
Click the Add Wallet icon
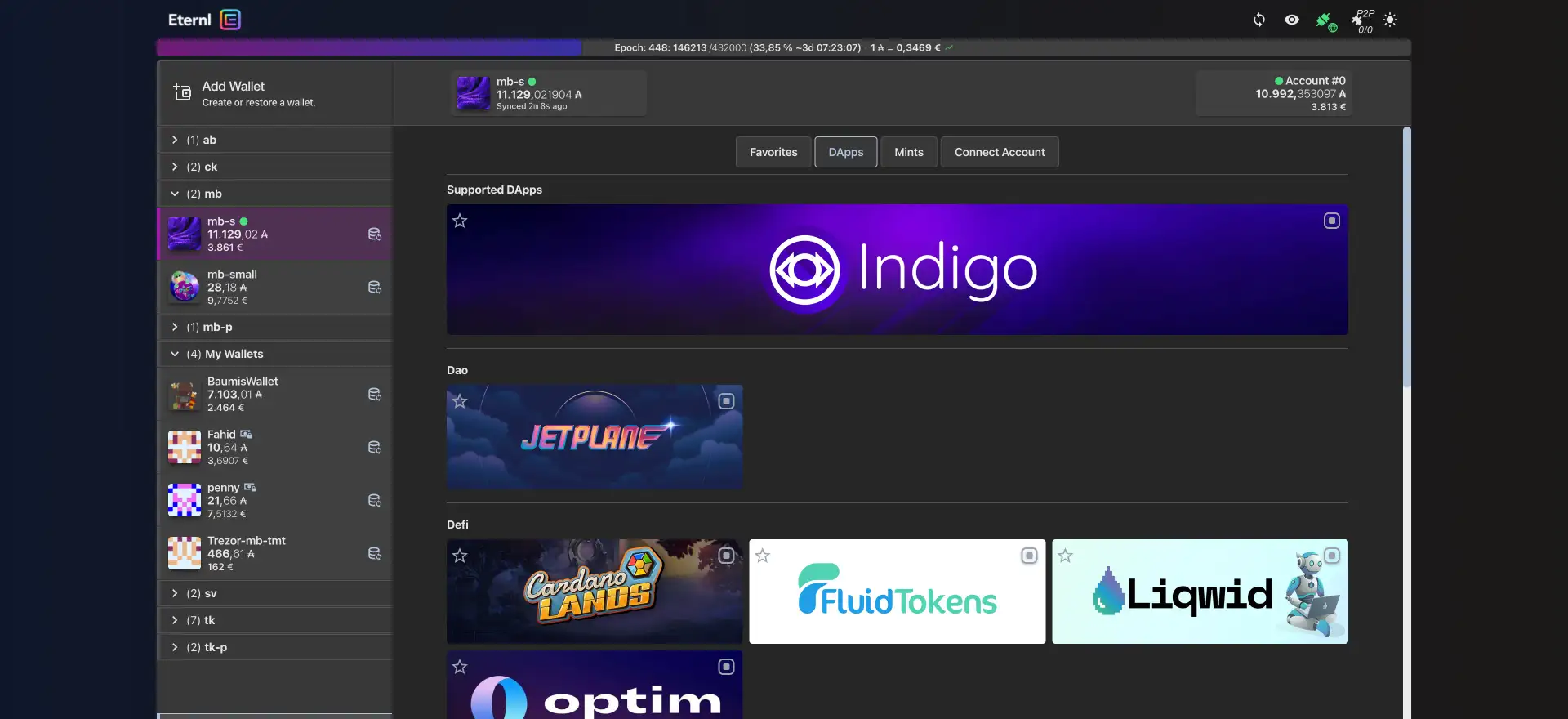point(182,93)
